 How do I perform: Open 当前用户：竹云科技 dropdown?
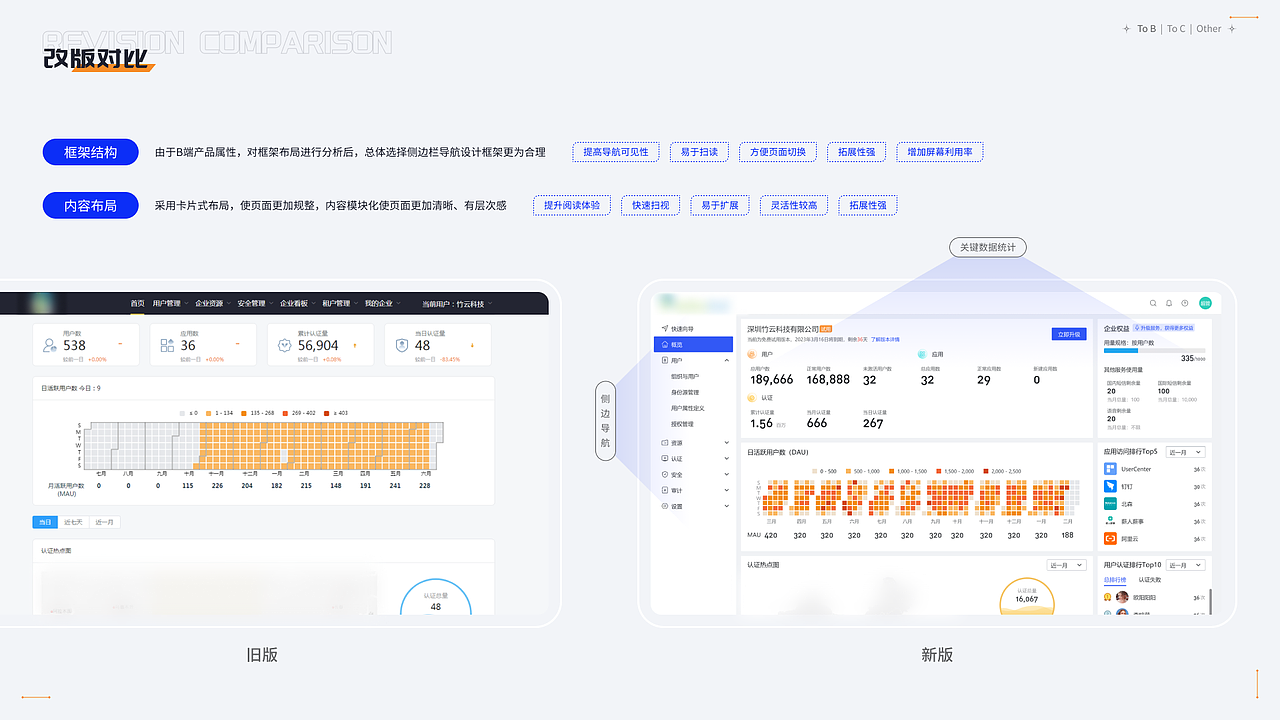(x=457, y=304)
